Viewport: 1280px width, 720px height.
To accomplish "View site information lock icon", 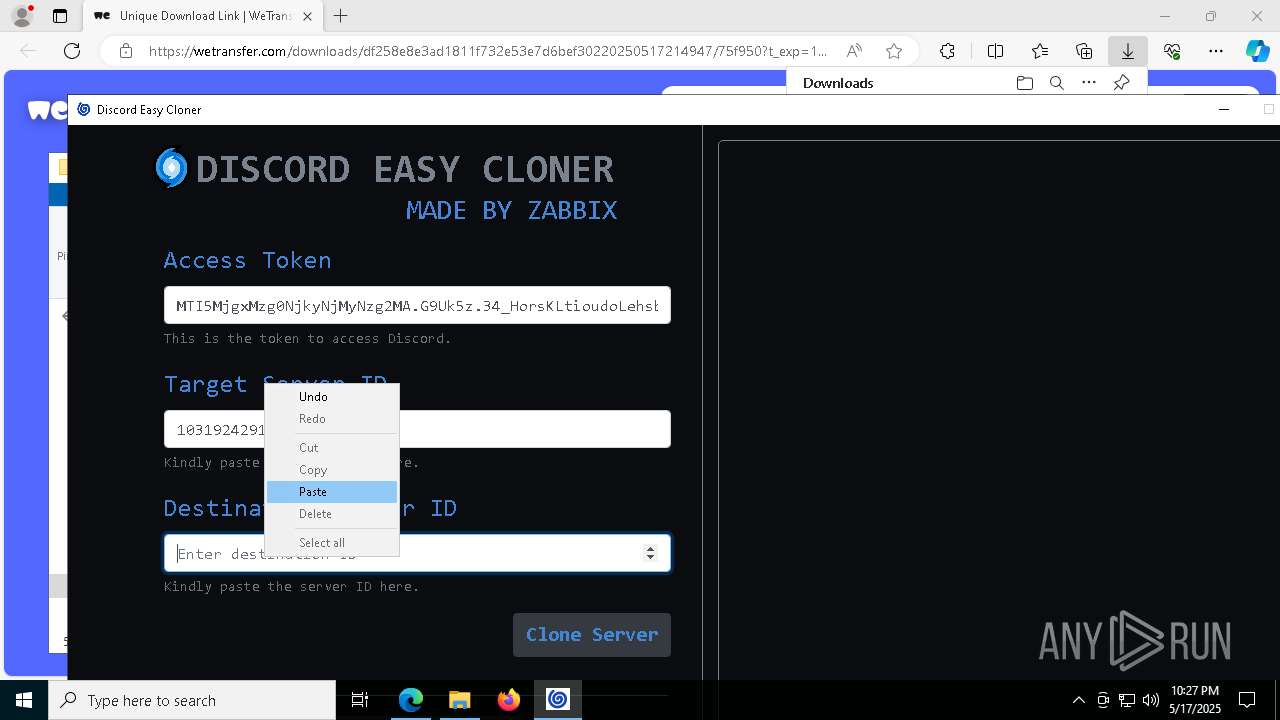I will tap(126, 51).
